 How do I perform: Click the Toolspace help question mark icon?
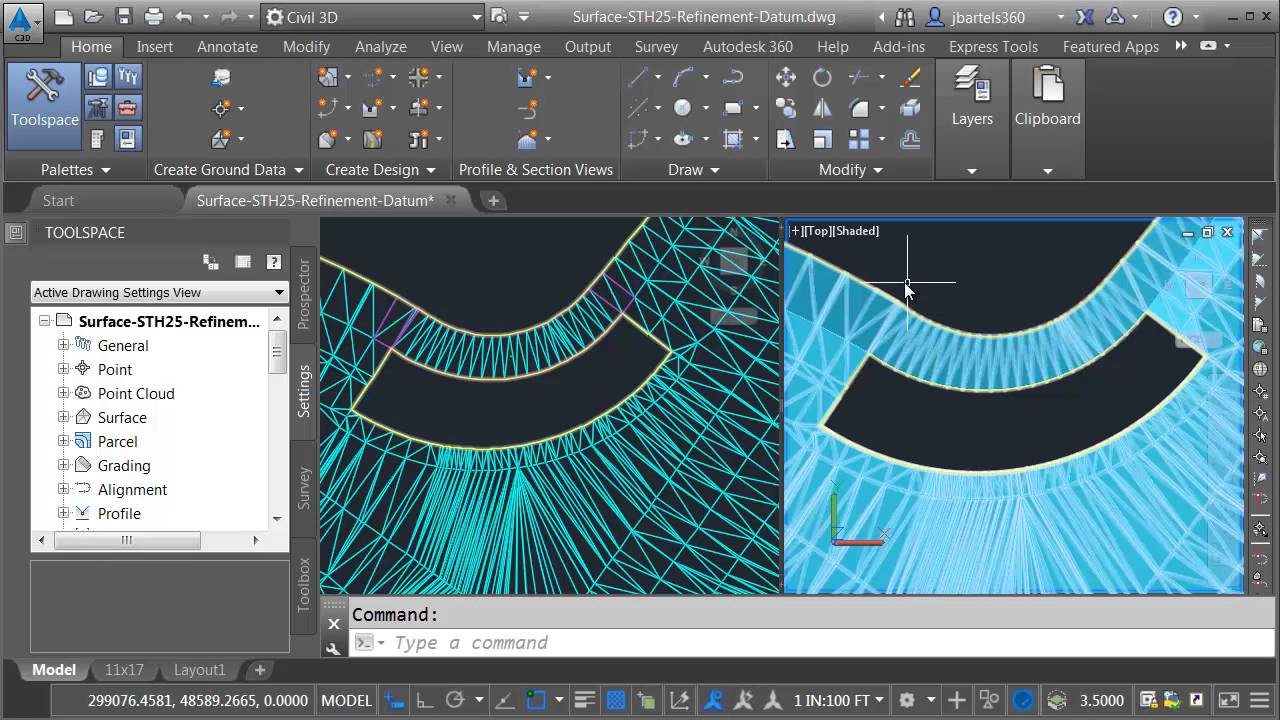tap(273, 262)
